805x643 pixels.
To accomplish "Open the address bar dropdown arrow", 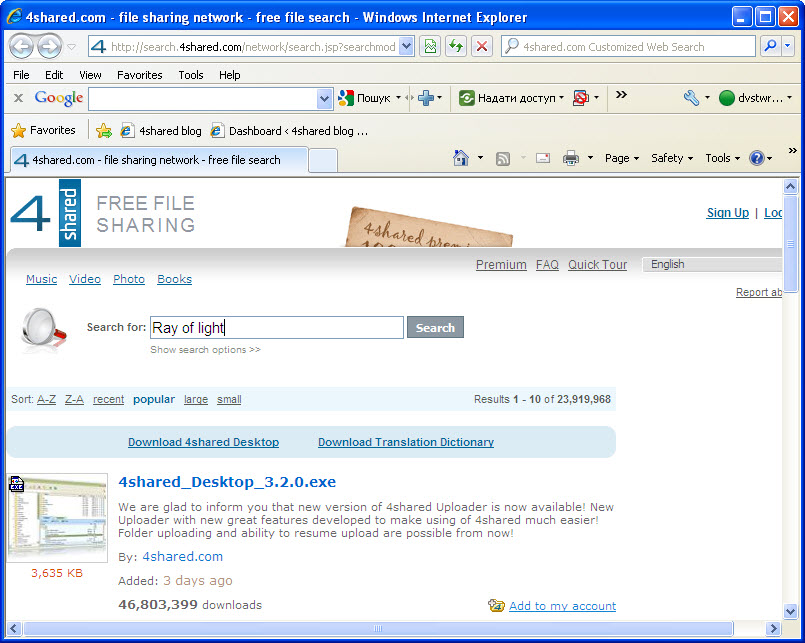I will pos(406,47).
